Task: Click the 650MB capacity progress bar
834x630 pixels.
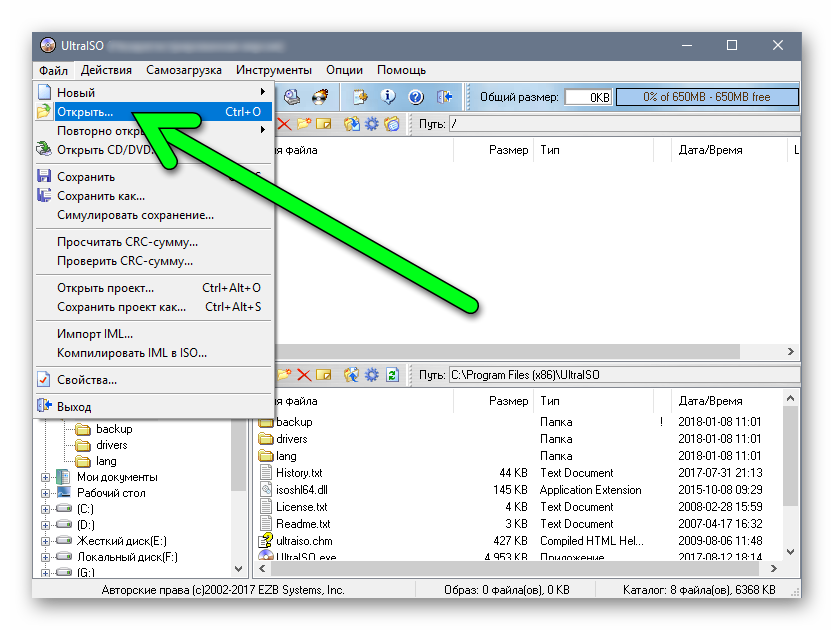Action: pos(706,97)
